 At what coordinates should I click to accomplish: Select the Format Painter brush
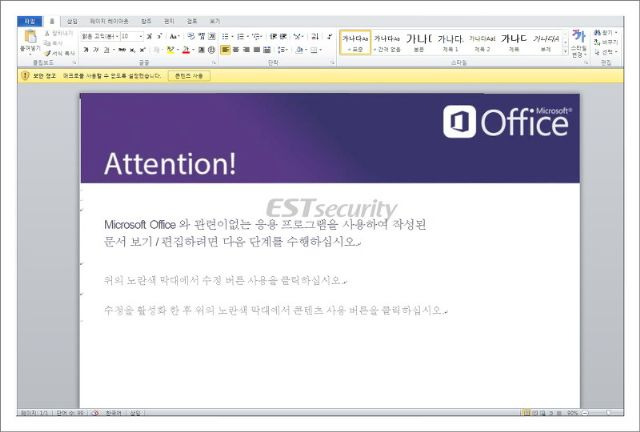point(48,53)
